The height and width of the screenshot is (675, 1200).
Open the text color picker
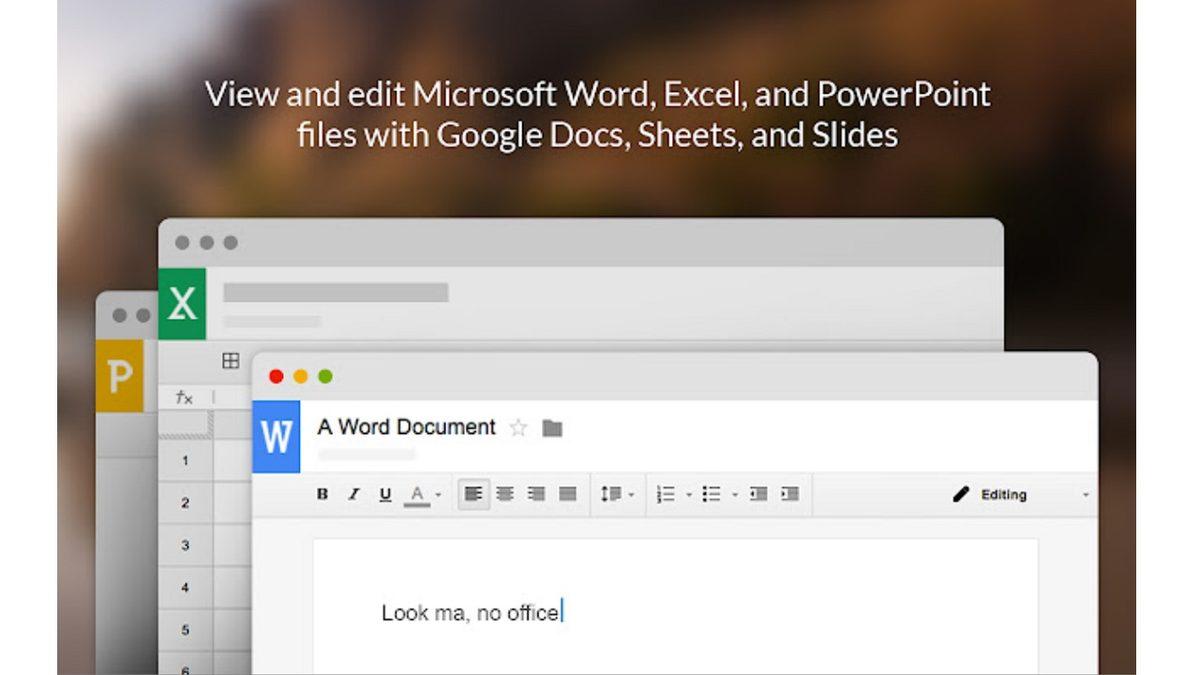point(418,493)
